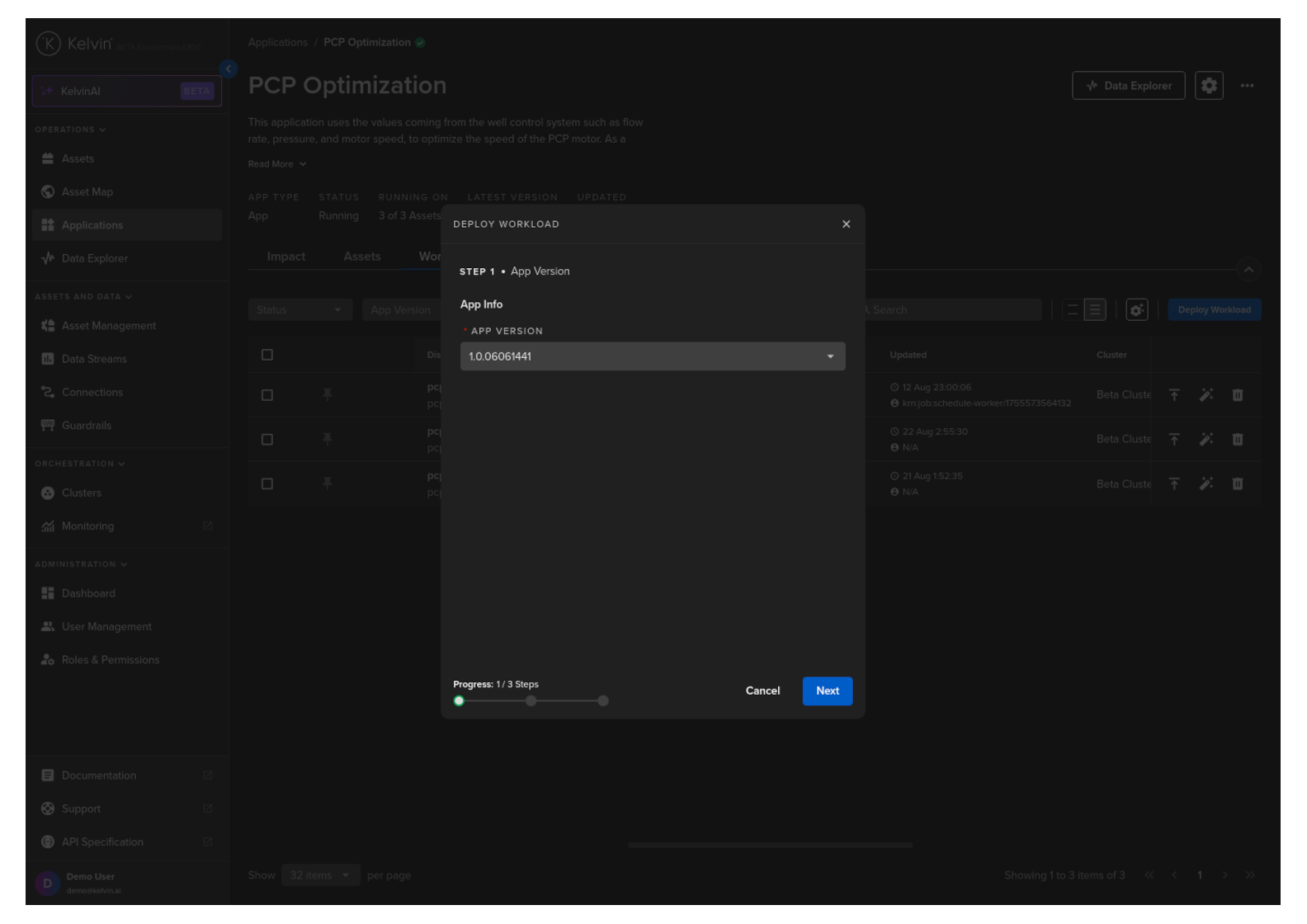Select the first workload row checkbox
Viewport: 1307px width, 924px height.
point(267,395)
